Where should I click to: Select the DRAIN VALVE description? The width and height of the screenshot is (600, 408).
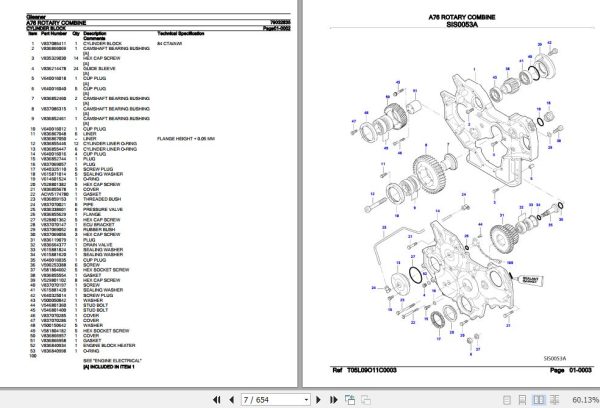[x=98, y=245]
